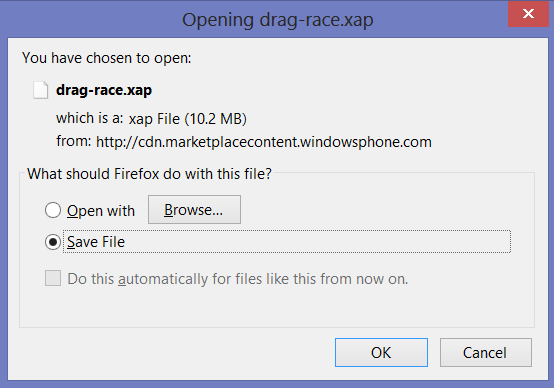
Task: Dismiss the dialog with Cancel
Action: 485,352
